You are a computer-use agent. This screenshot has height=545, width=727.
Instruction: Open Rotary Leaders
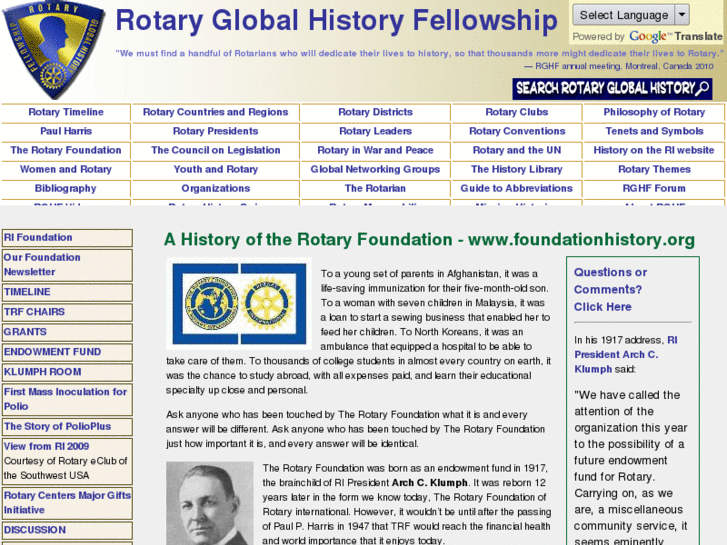point(375,131)
